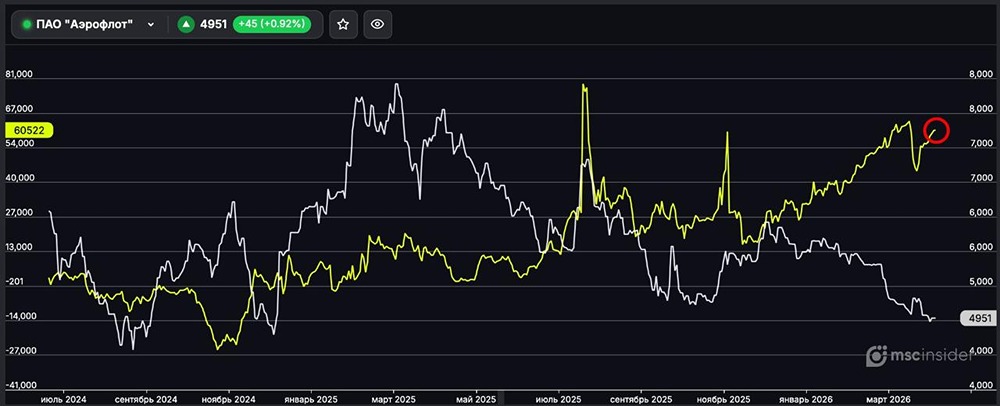Click the -27,000 left axis value
Screen dimensions: 1000x406
pos(20,351)
